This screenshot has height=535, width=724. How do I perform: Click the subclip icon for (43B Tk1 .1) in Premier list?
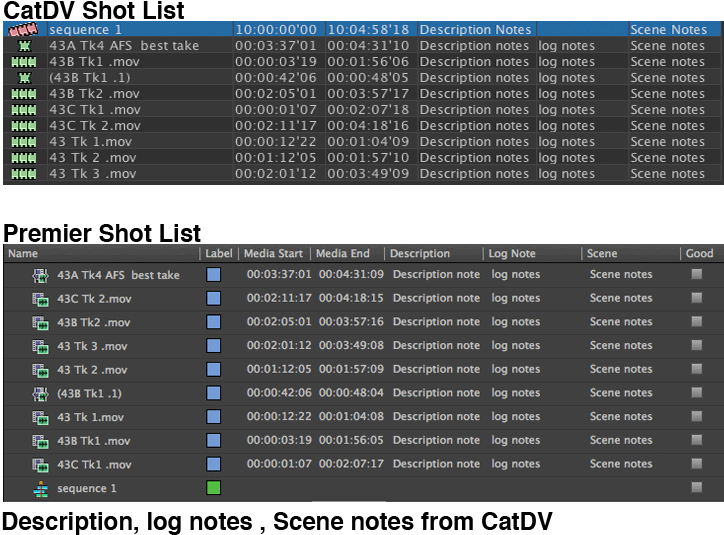[x=40, y=393]
